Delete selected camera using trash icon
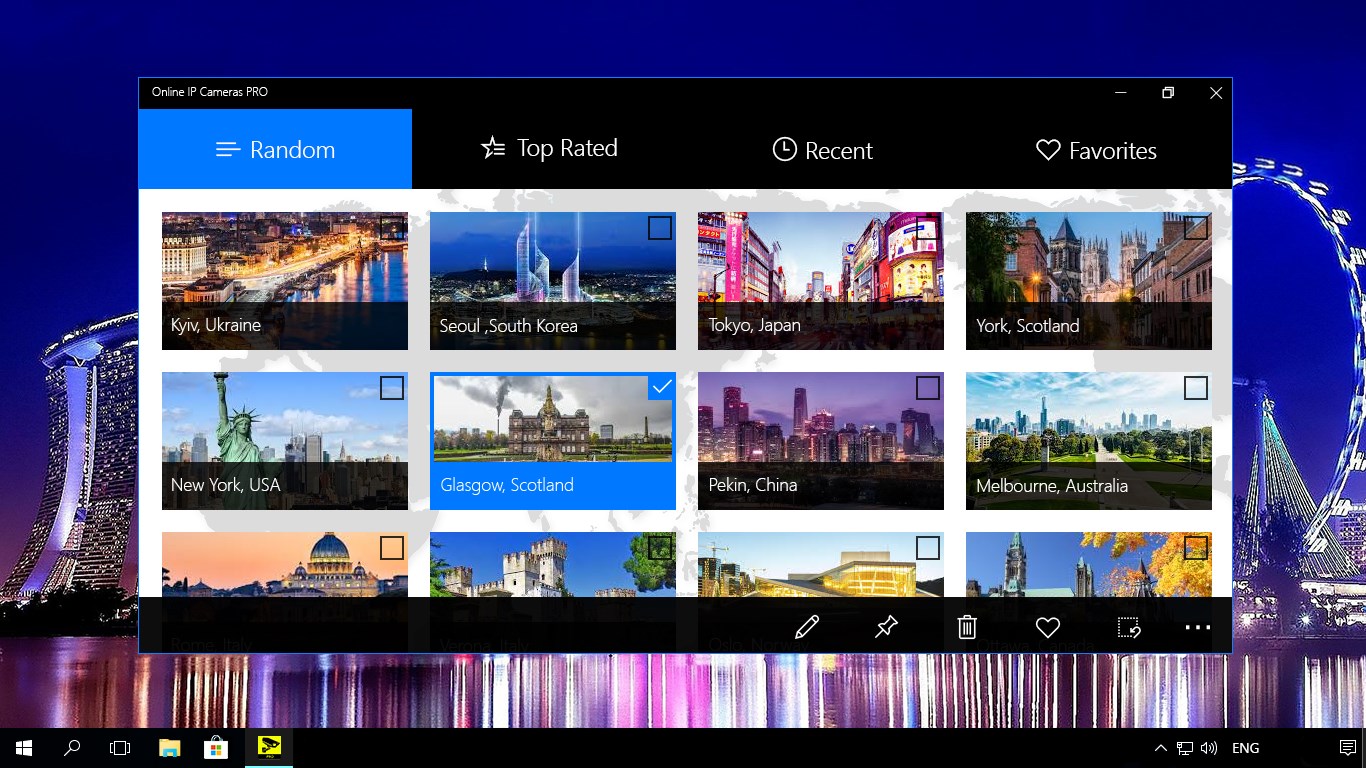Screen dimensions: 1366x768 pyautogui.click(x=967, y=627)
